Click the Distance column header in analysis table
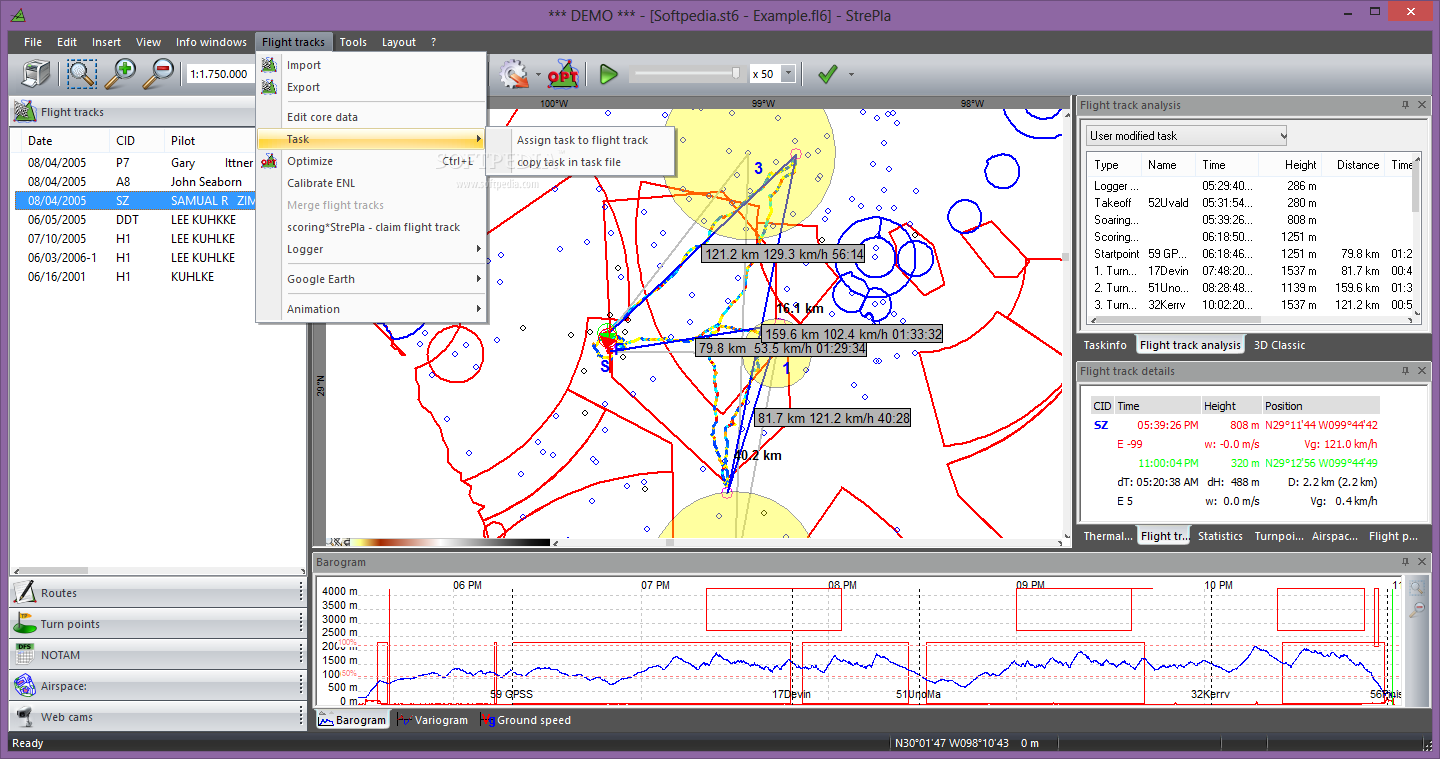Viewport: 1440px width, 759px height. click(1357, 165)
